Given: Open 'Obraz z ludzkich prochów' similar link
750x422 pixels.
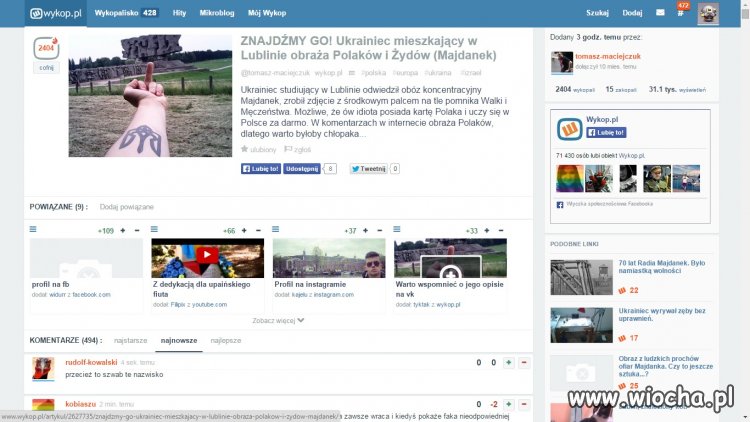Looking at the screenshot, I should coord(665,366).
